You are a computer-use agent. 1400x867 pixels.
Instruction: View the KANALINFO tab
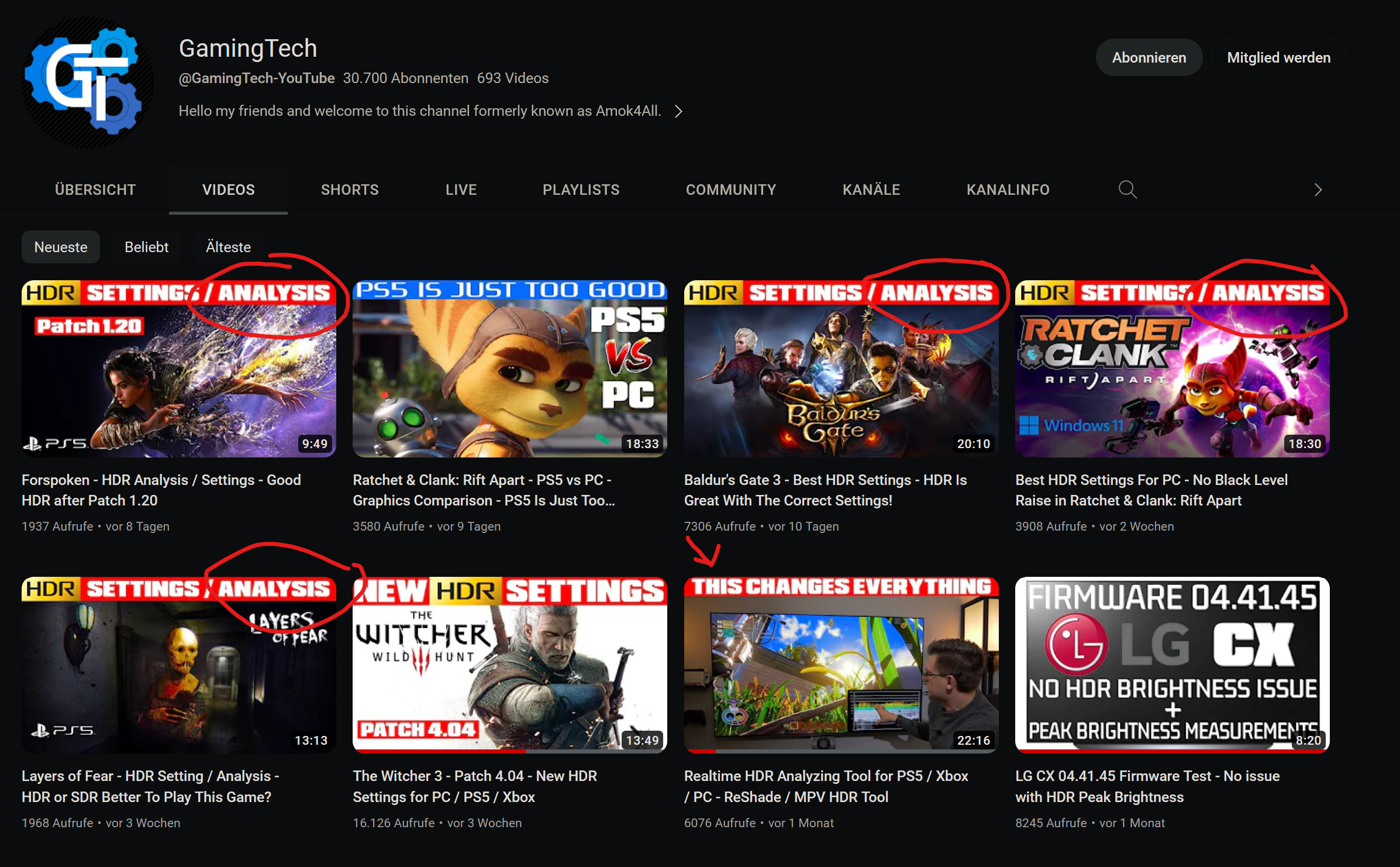pyautogui.click(x=1008, y=190)
